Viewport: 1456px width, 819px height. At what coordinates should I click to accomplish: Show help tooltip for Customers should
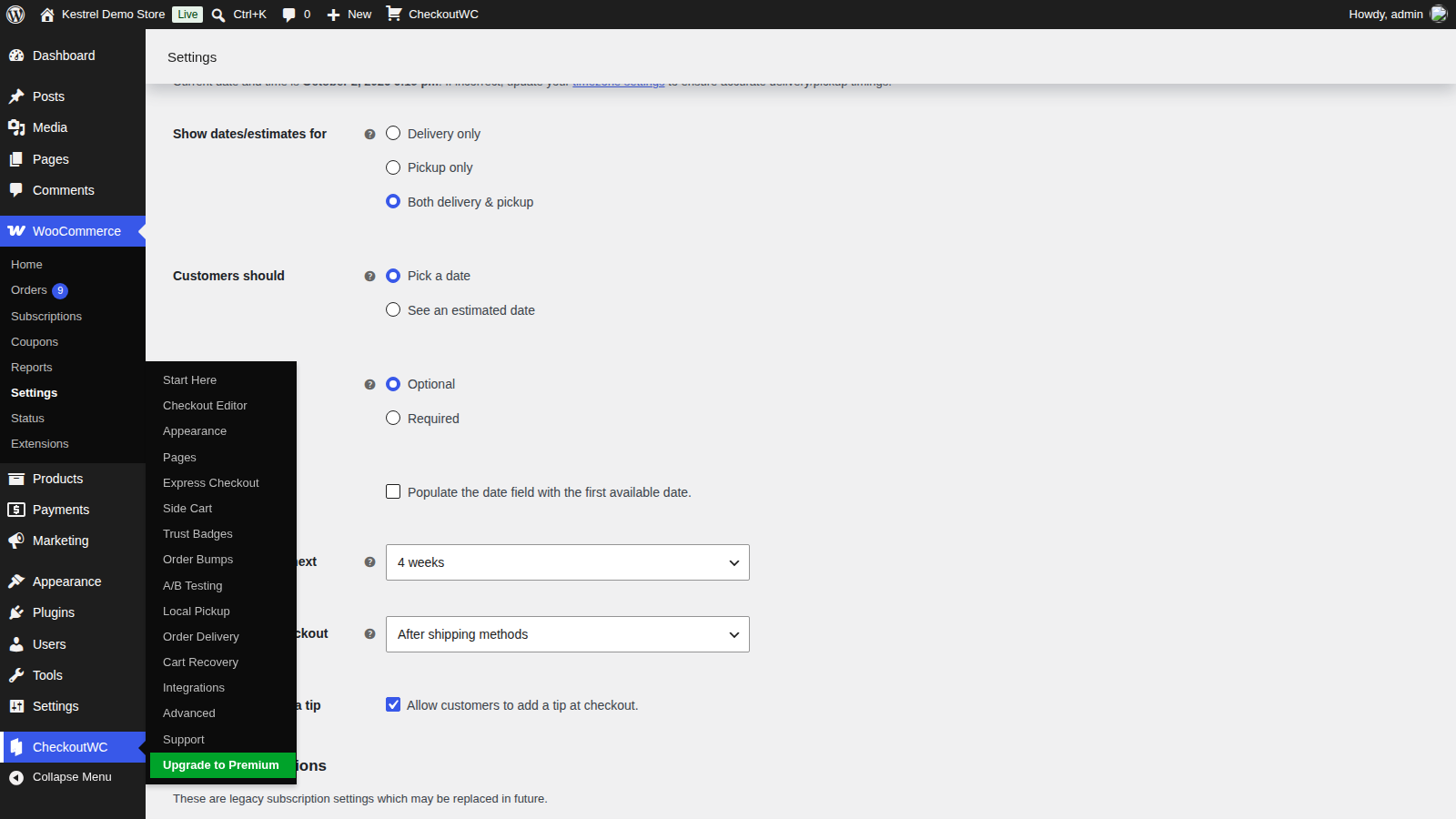[369, 277]
